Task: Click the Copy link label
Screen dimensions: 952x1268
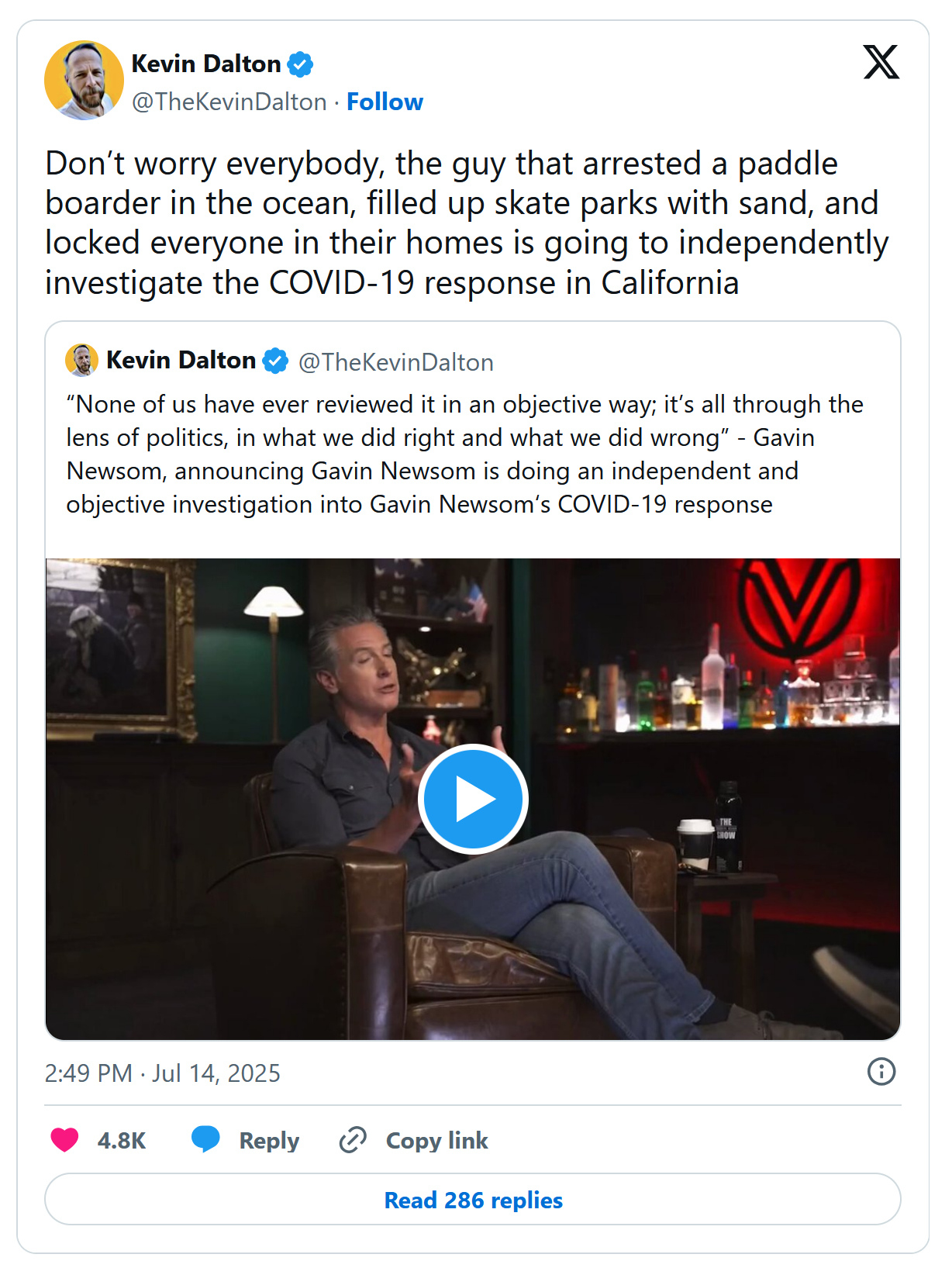Action: point(437,1141)
